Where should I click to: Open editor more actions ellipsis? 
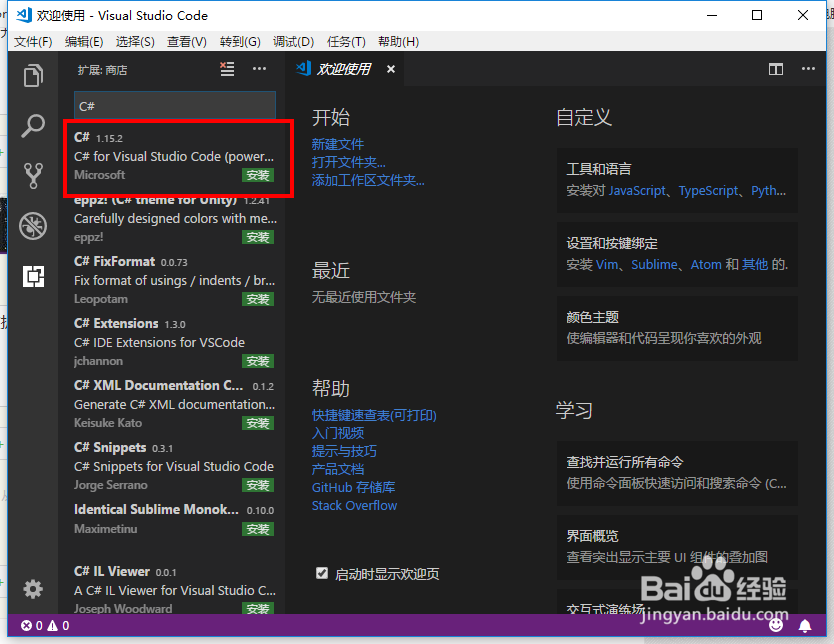pyautogui.click(x=808, y=69)
